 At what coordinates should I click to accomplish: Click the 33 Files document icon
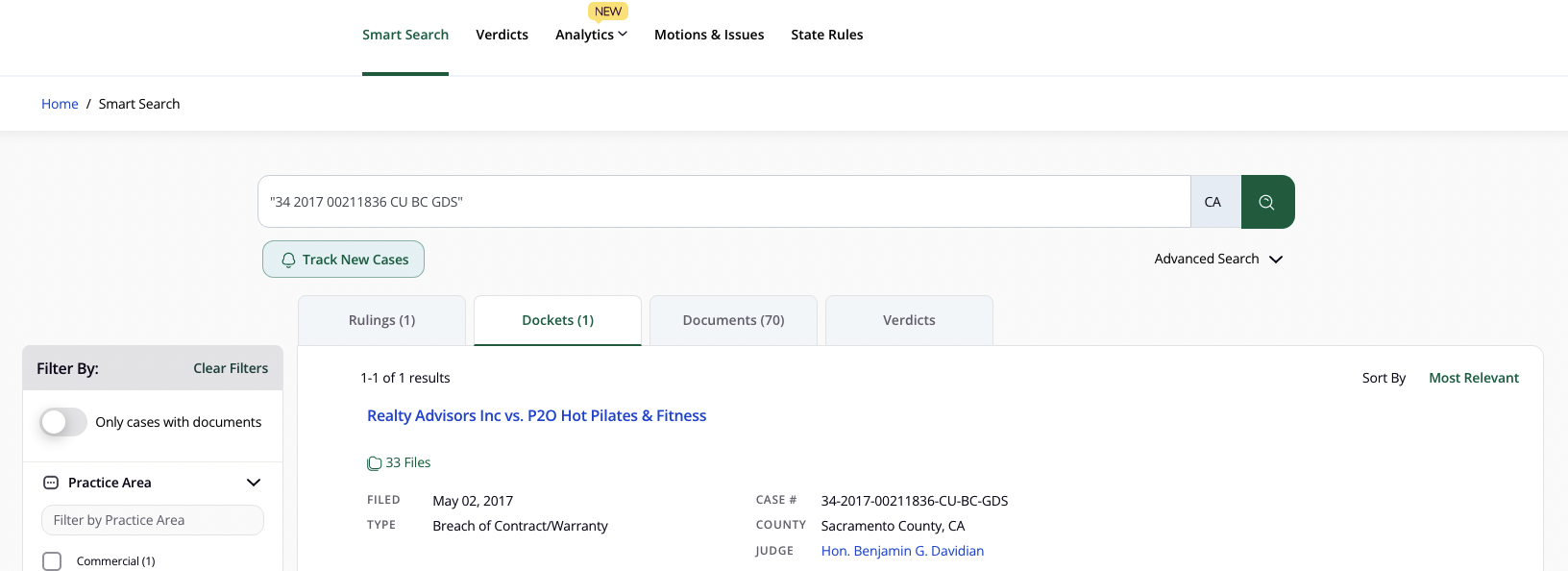coord(374,463)
